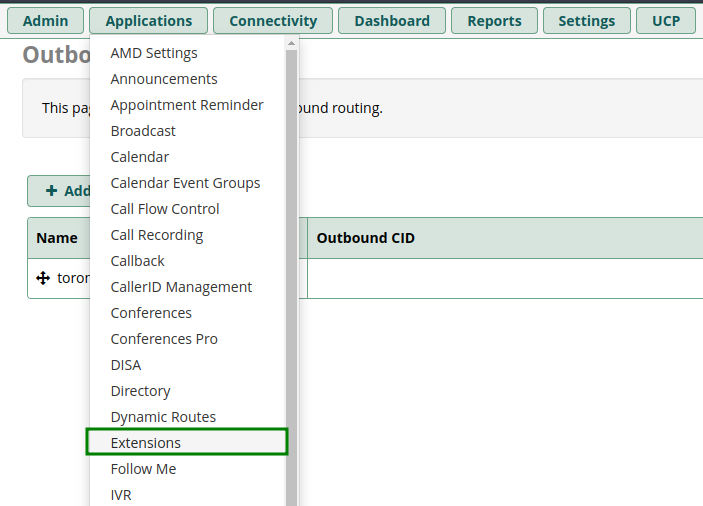703x506 pixels.
Task: Sort by the Outbound CID column header
Action: 365,238
